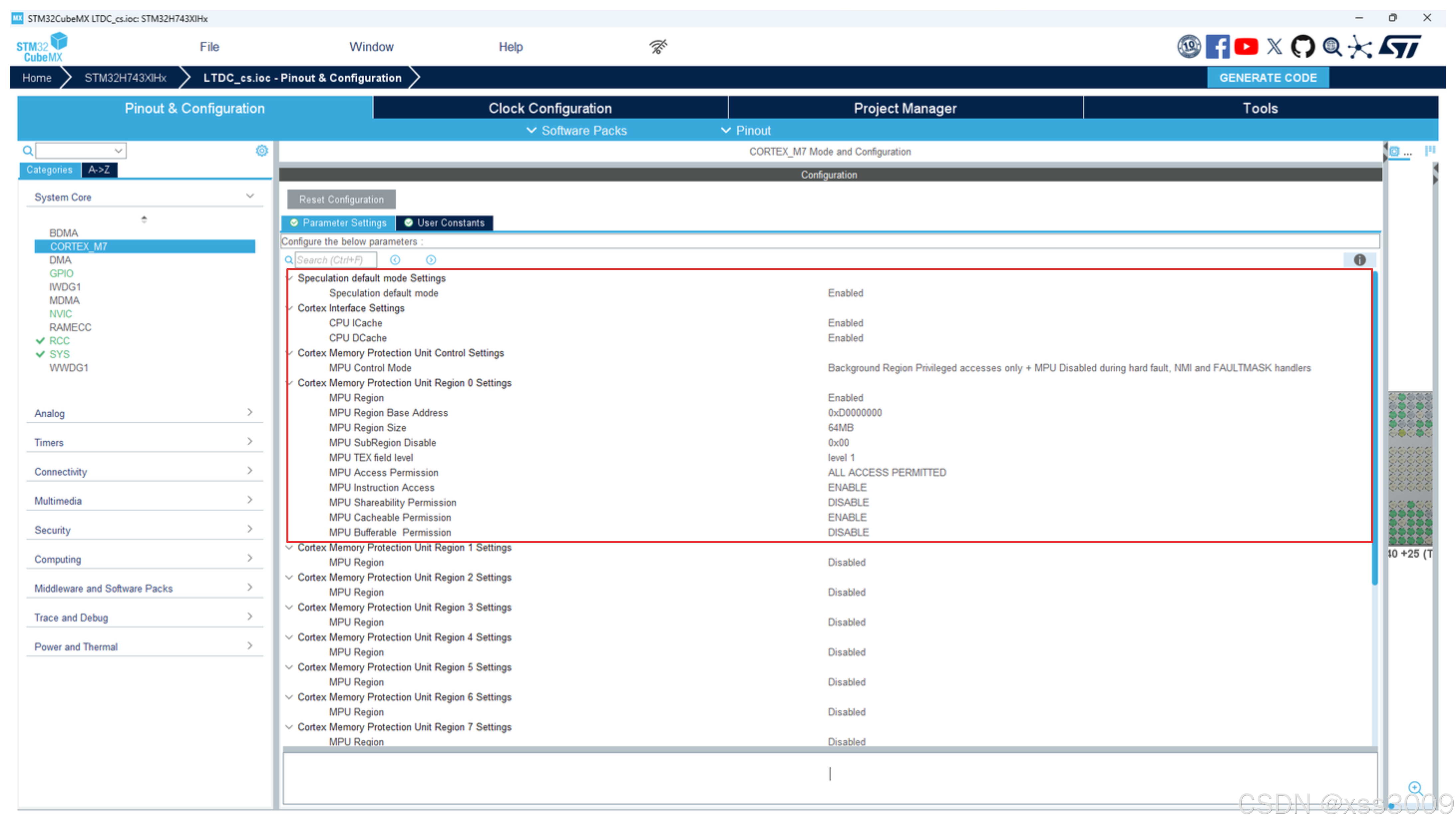The image size is (1456, 828).
Task: Collapse MPU Region 1 Settings group
Action: 289,548
